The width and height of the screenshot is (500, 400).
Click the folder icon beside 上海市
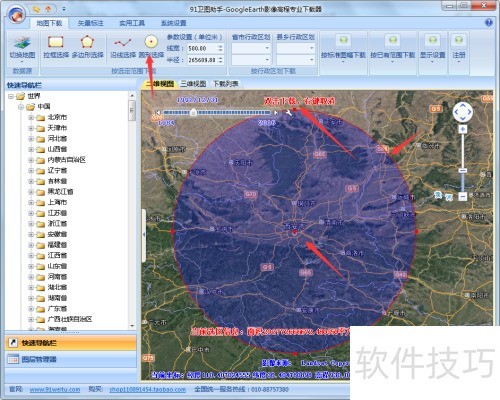tap(41, 203)
